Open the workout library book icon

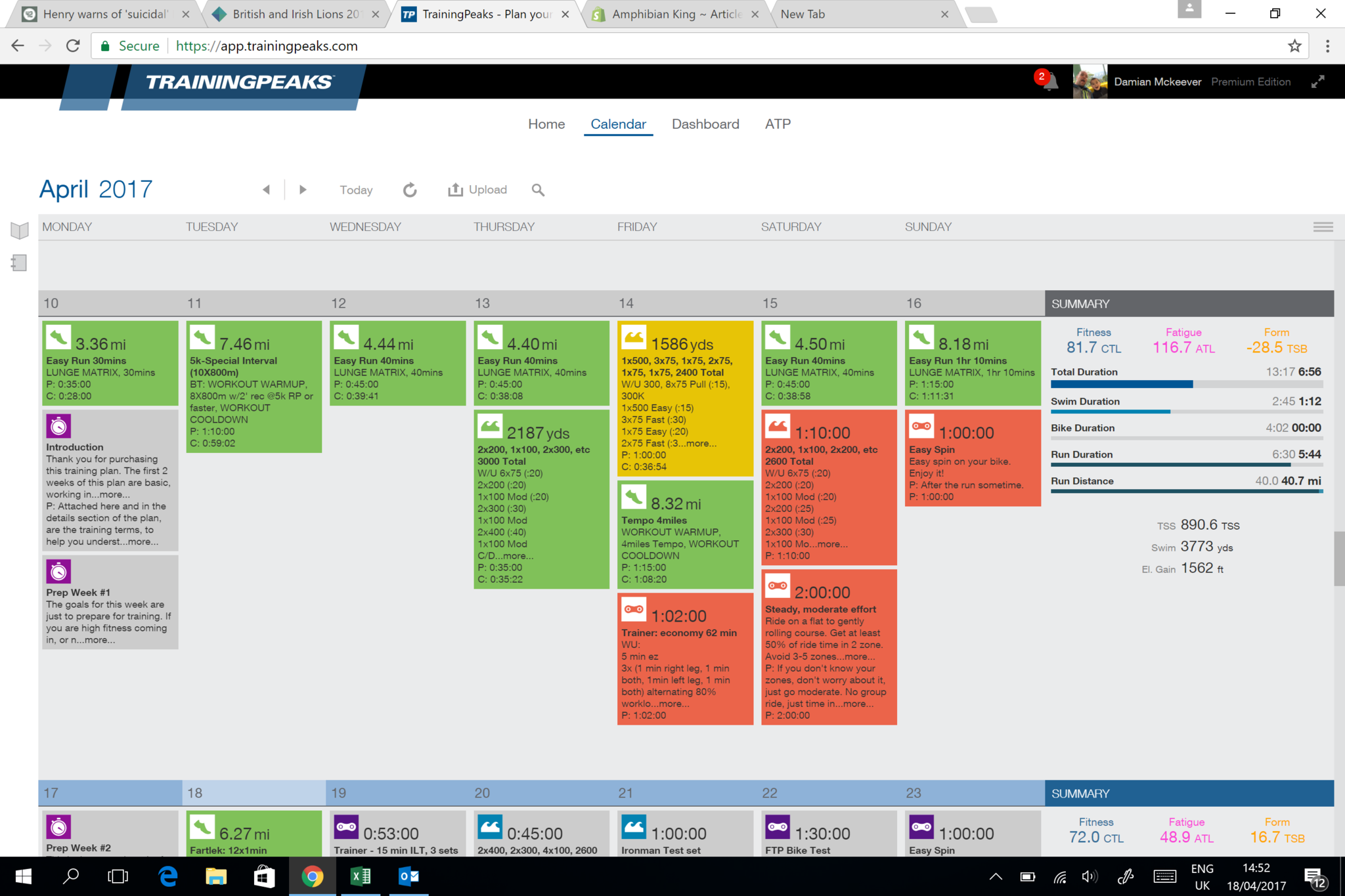click(x=20, y=230)
